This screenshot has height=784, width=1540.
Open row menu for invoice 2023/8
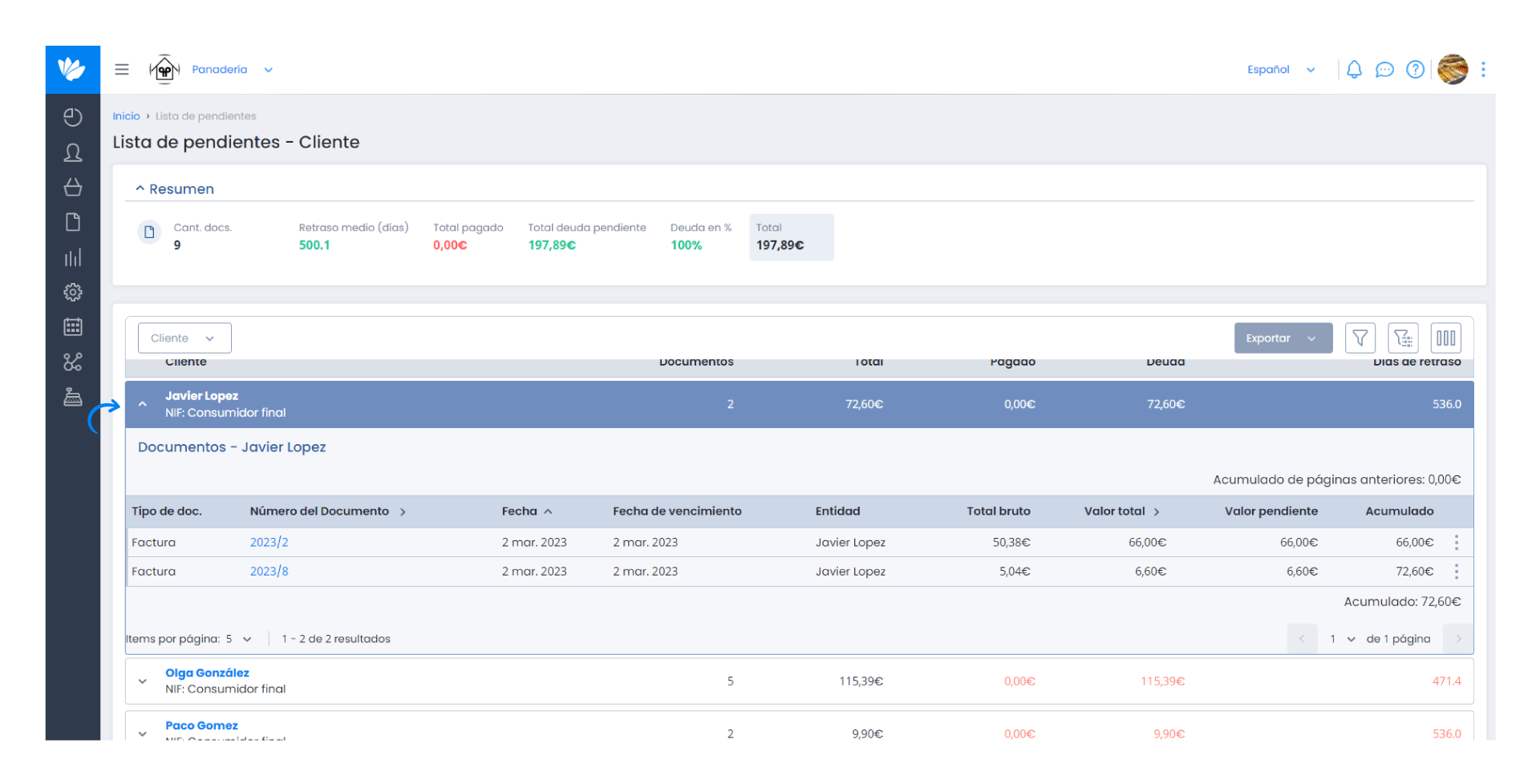(1457, 572)
